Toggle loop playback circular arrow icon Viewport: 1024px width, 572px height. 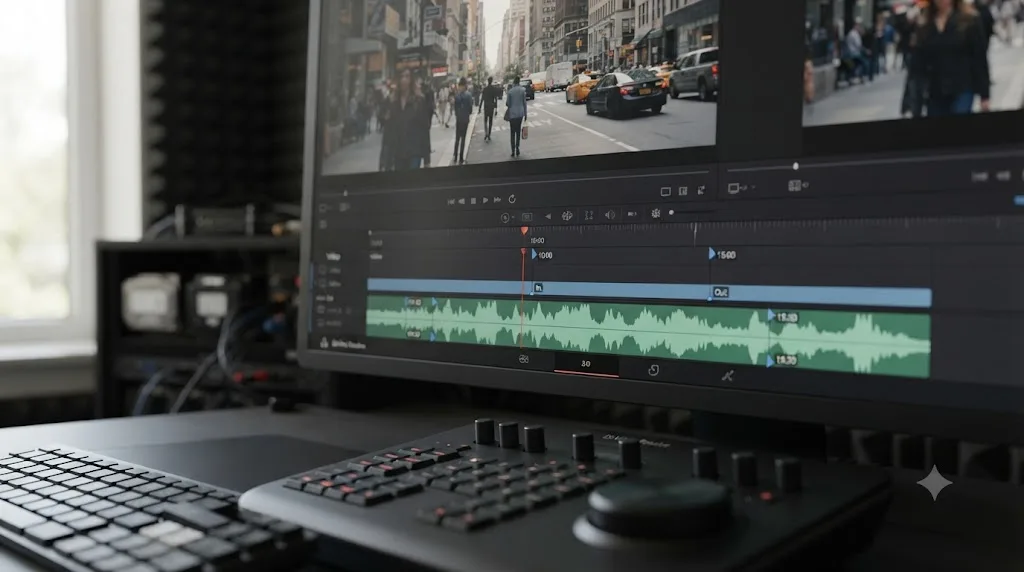[x=512, y=199]
